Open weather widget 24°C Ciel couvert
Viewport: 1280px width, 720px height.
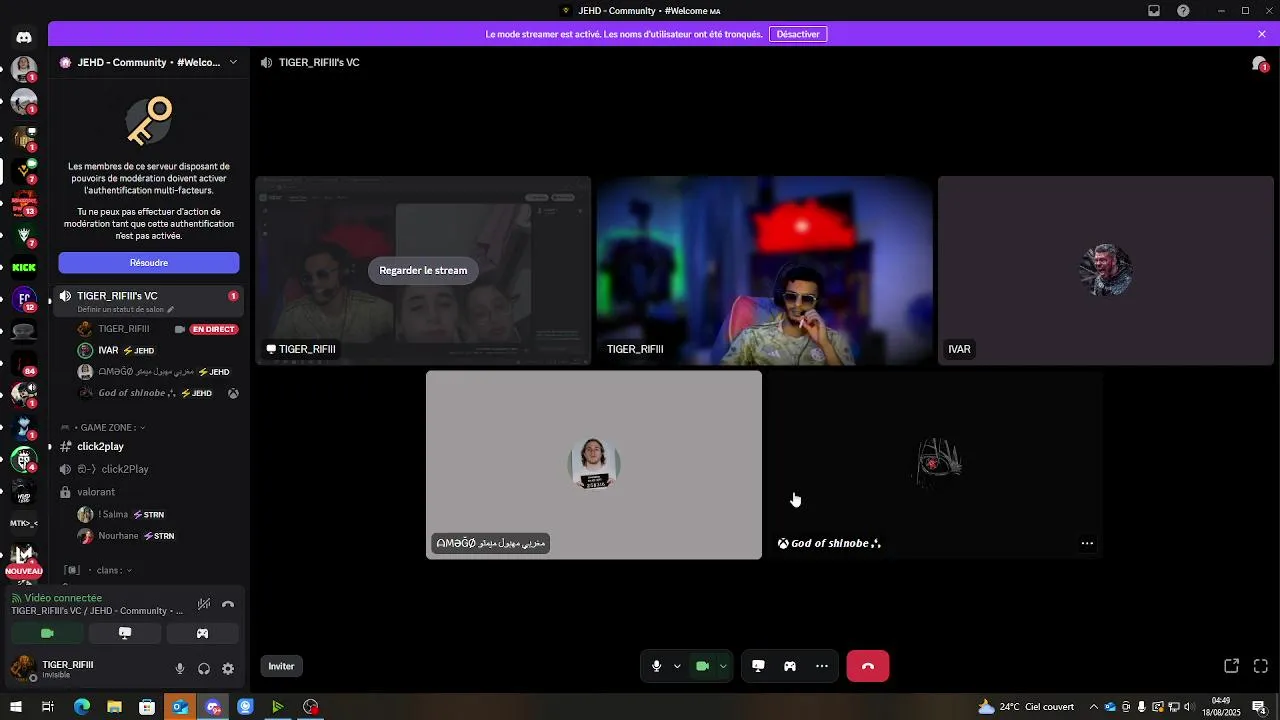1026,707
